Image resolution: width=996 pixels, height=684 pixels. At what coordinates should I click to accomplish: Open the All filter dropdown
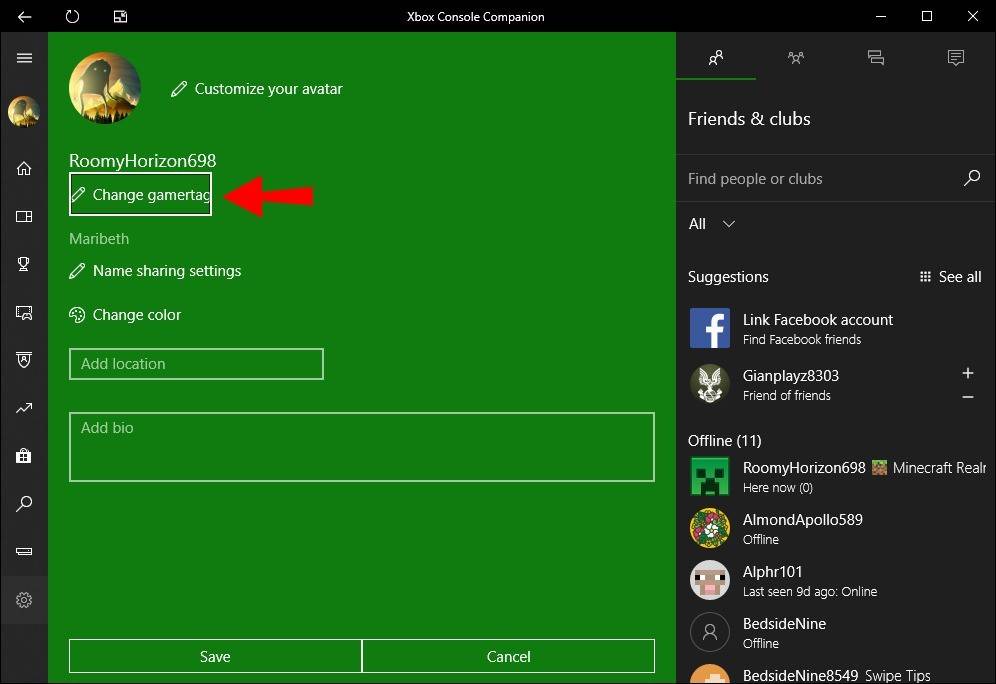click(711, 224)
